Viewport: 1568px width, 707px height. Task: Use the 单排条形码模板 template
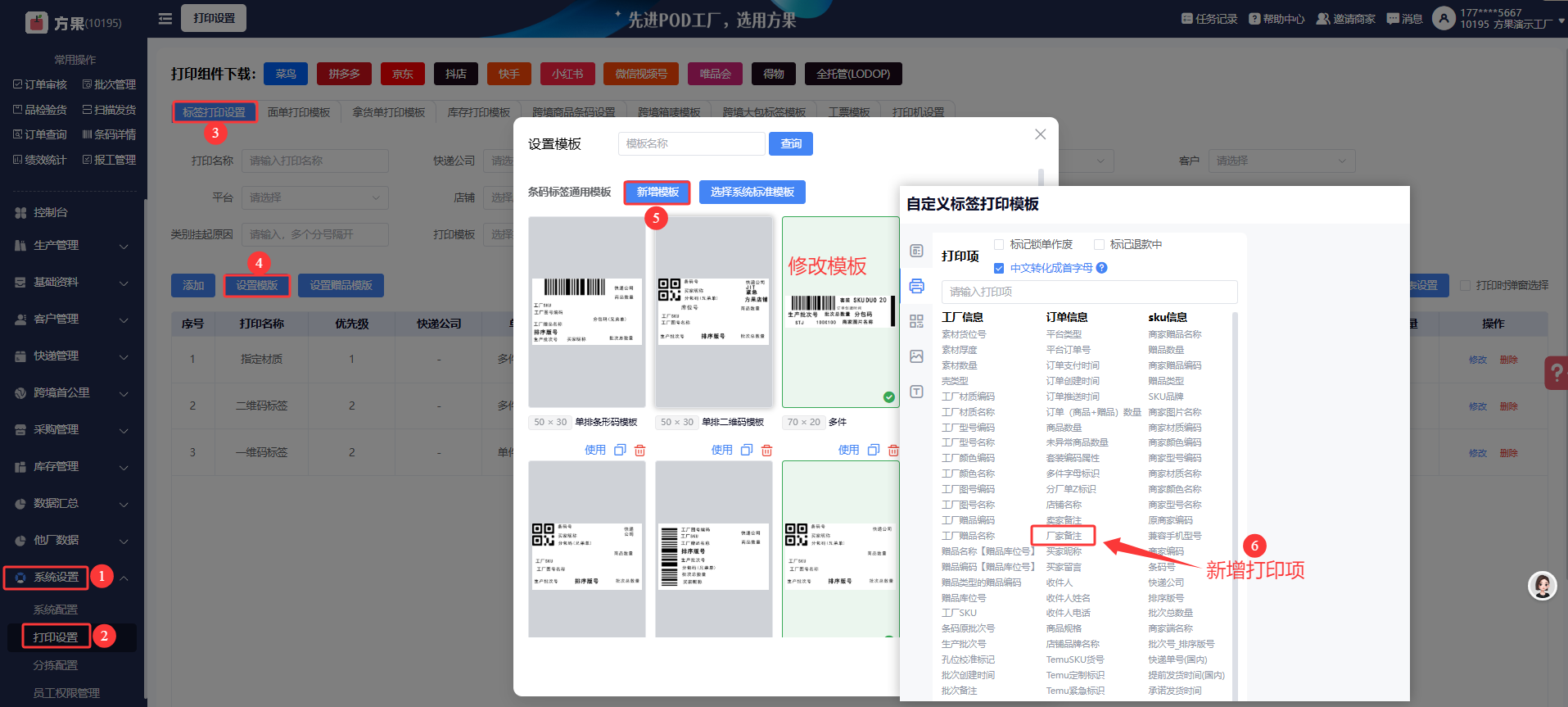pyautogui.click(x=595, y=450)
